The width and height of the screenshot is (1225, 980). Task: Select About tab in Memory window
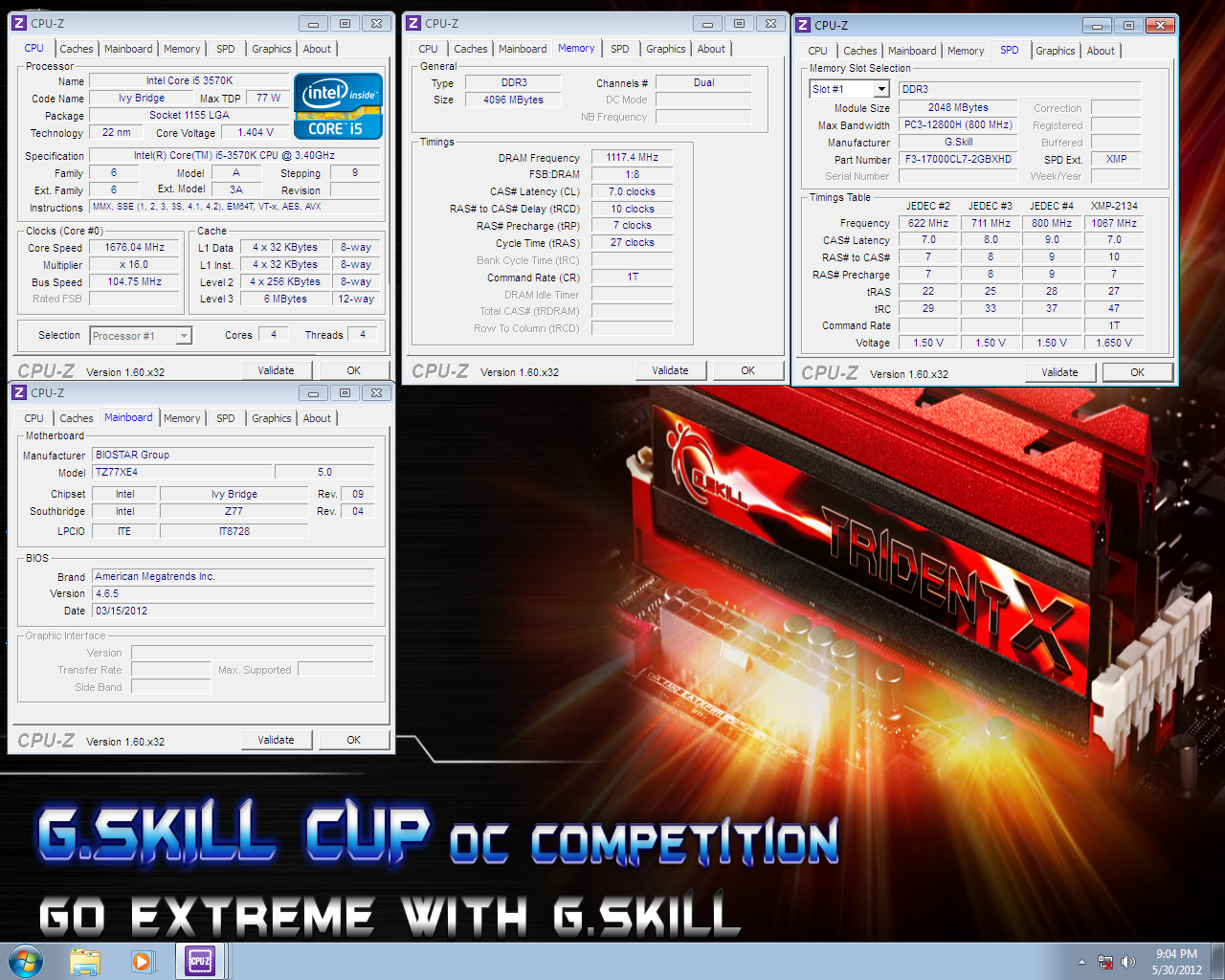tap(711, 49)
